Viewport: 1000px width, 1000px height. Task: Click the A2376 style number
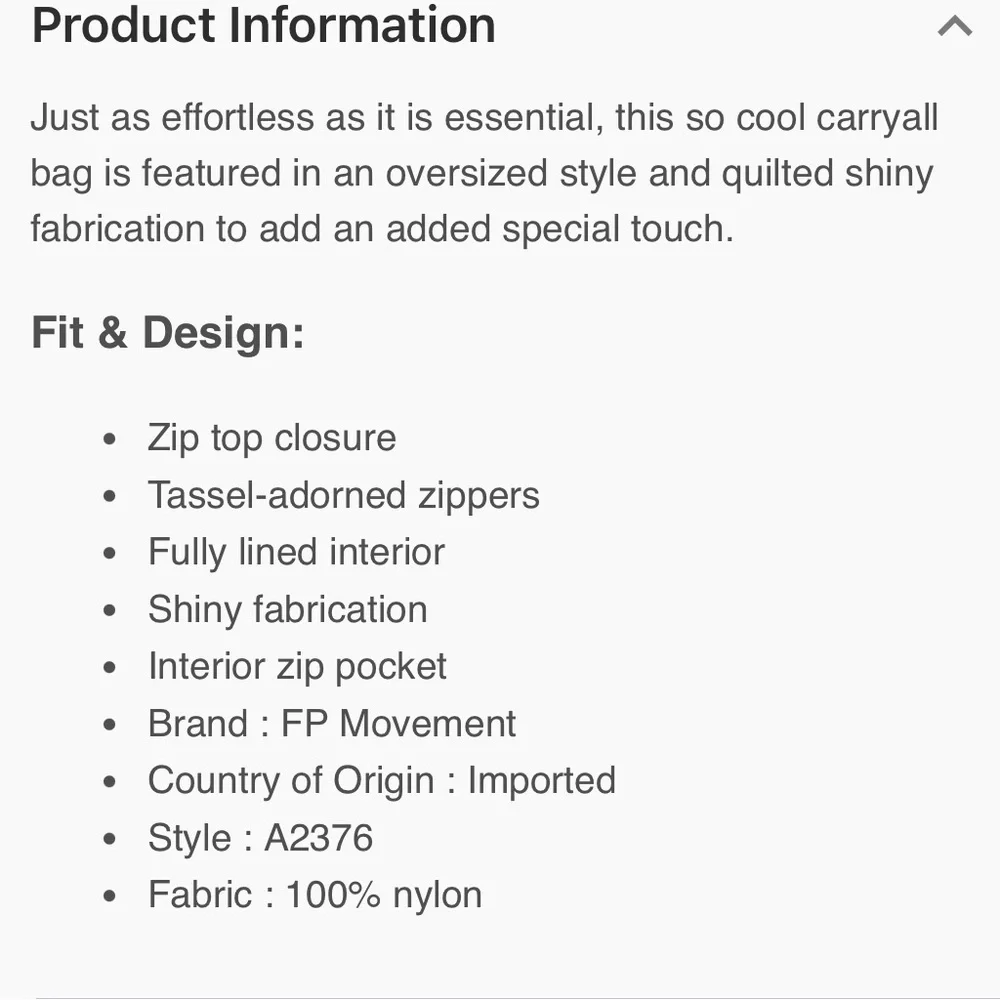[318, 837]
